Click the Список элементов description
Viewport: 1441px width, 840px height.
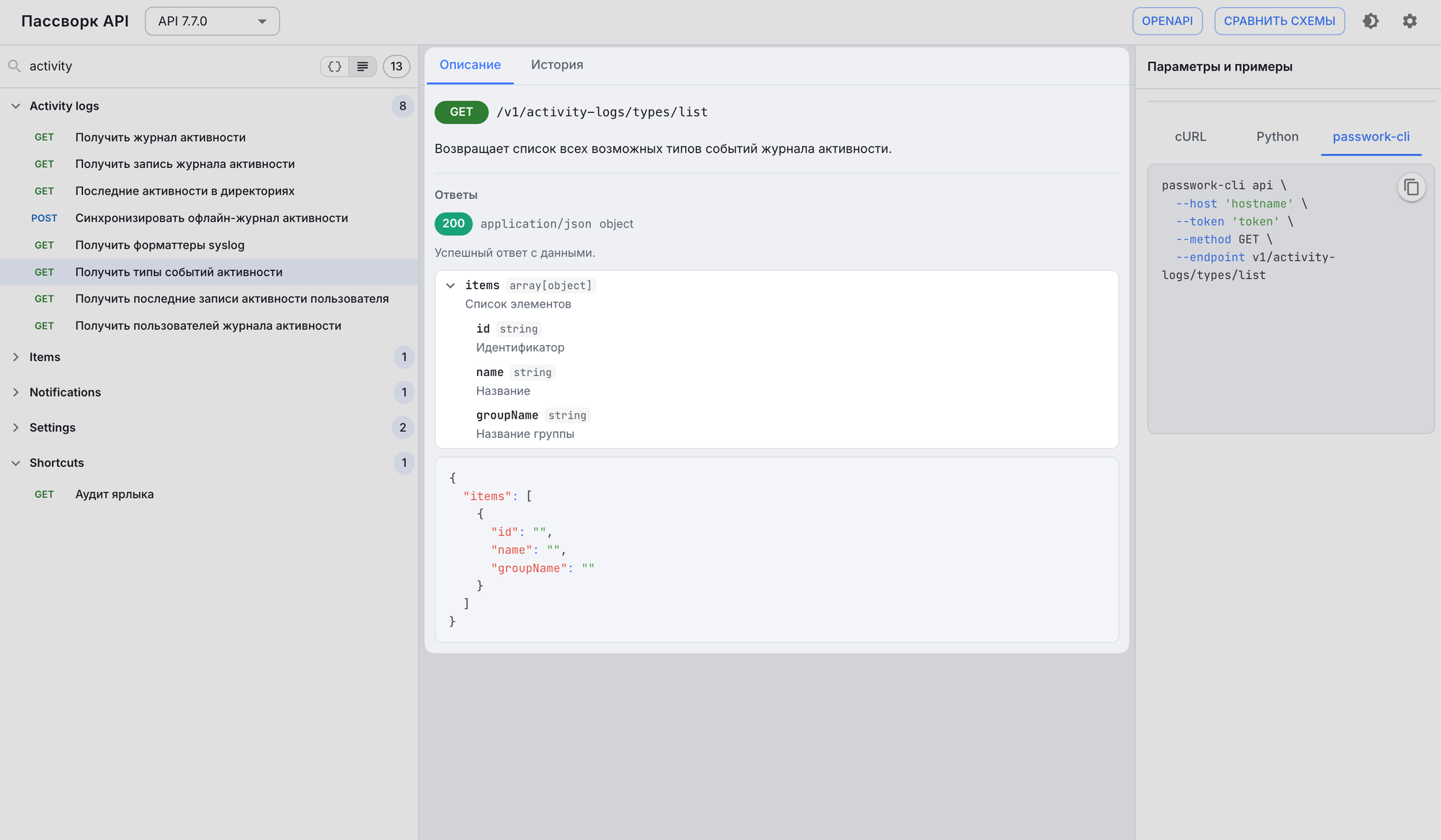[x=518, y=305]
